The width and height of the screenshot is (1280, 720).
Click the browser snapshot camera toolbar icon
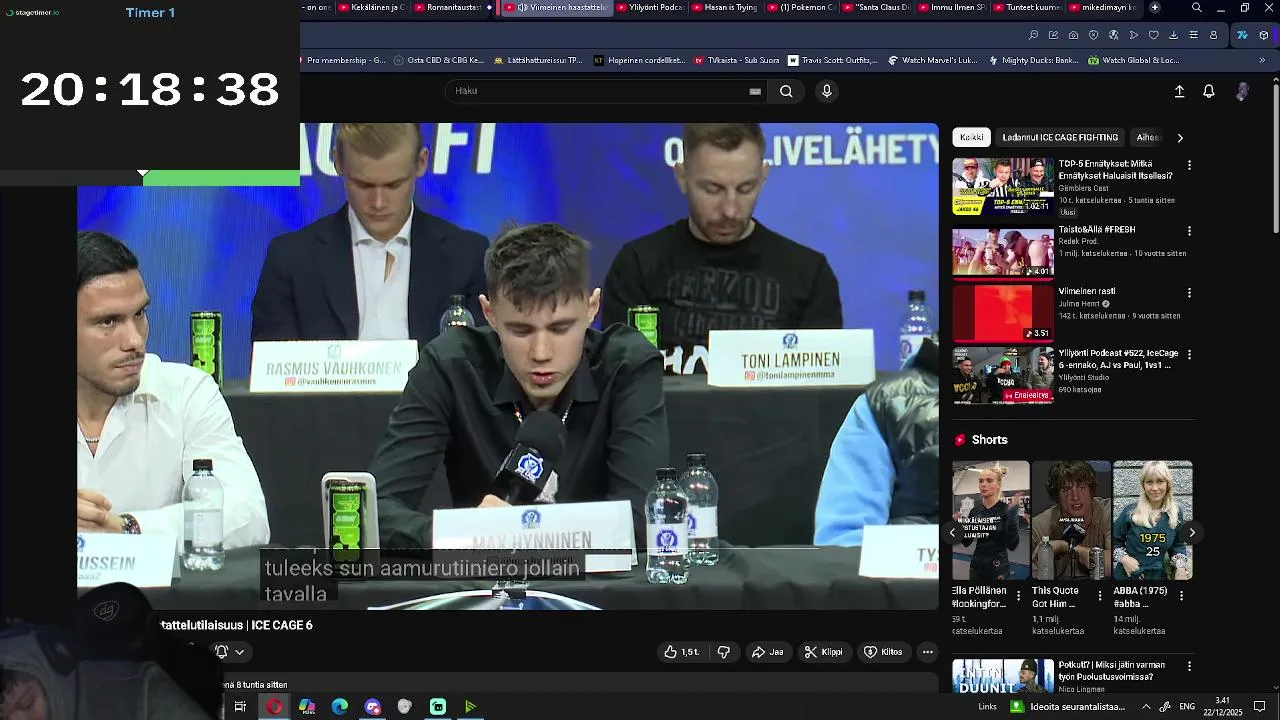tap(1073, 35)
